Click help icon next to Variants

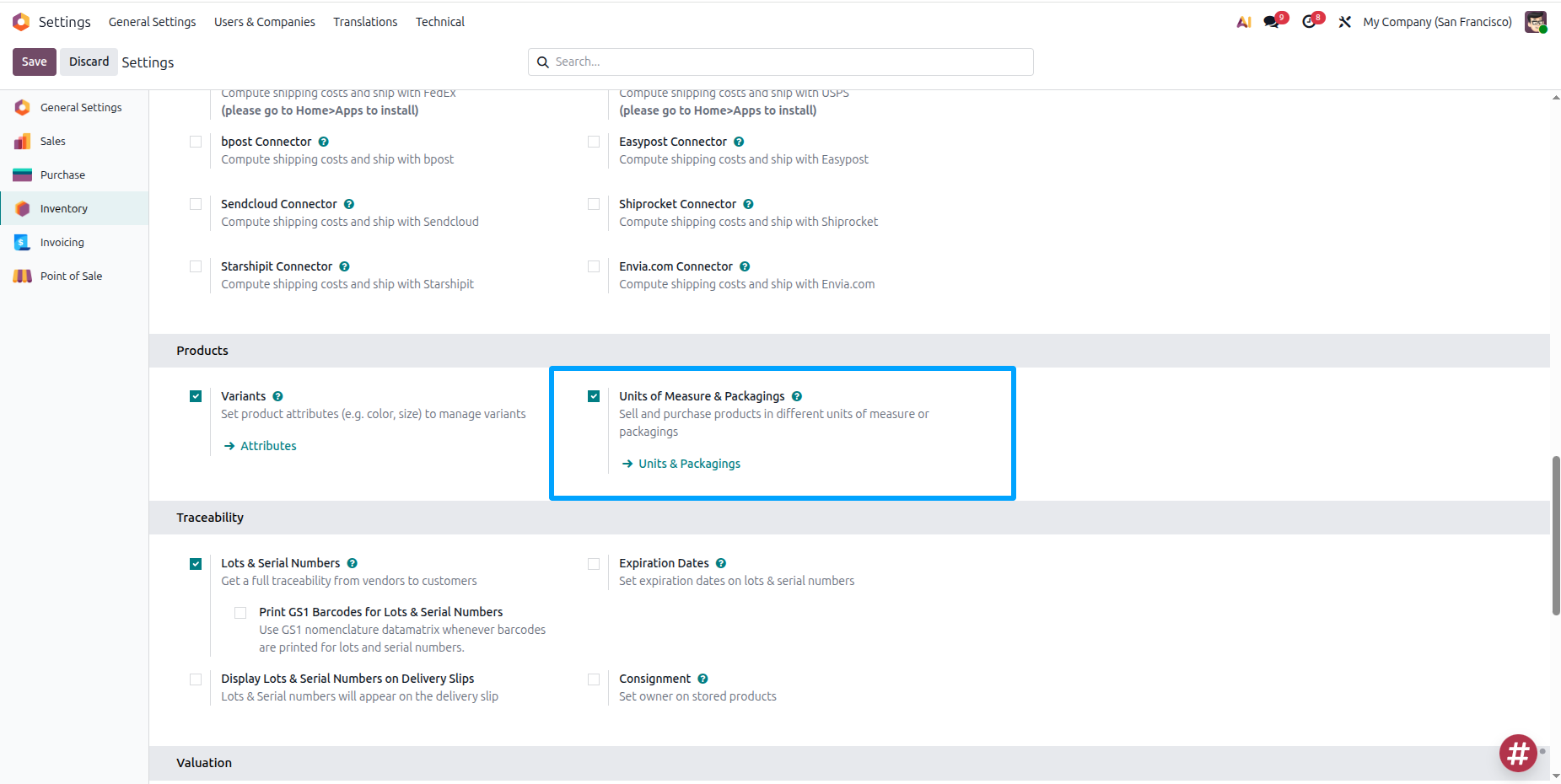278,396
